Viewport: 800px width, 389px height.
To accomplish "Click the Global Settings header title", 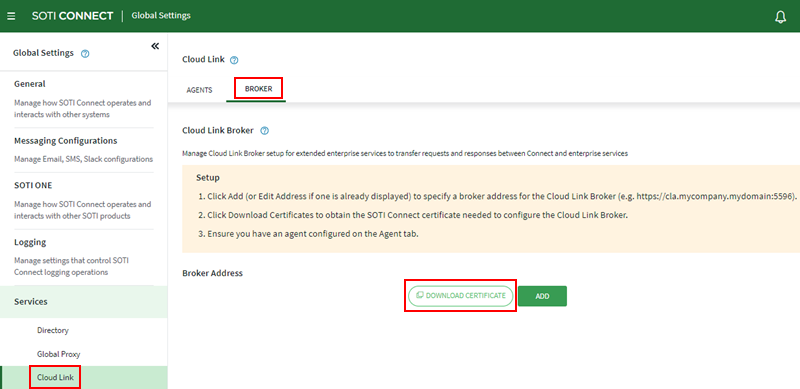I will [x=161, y=16].
